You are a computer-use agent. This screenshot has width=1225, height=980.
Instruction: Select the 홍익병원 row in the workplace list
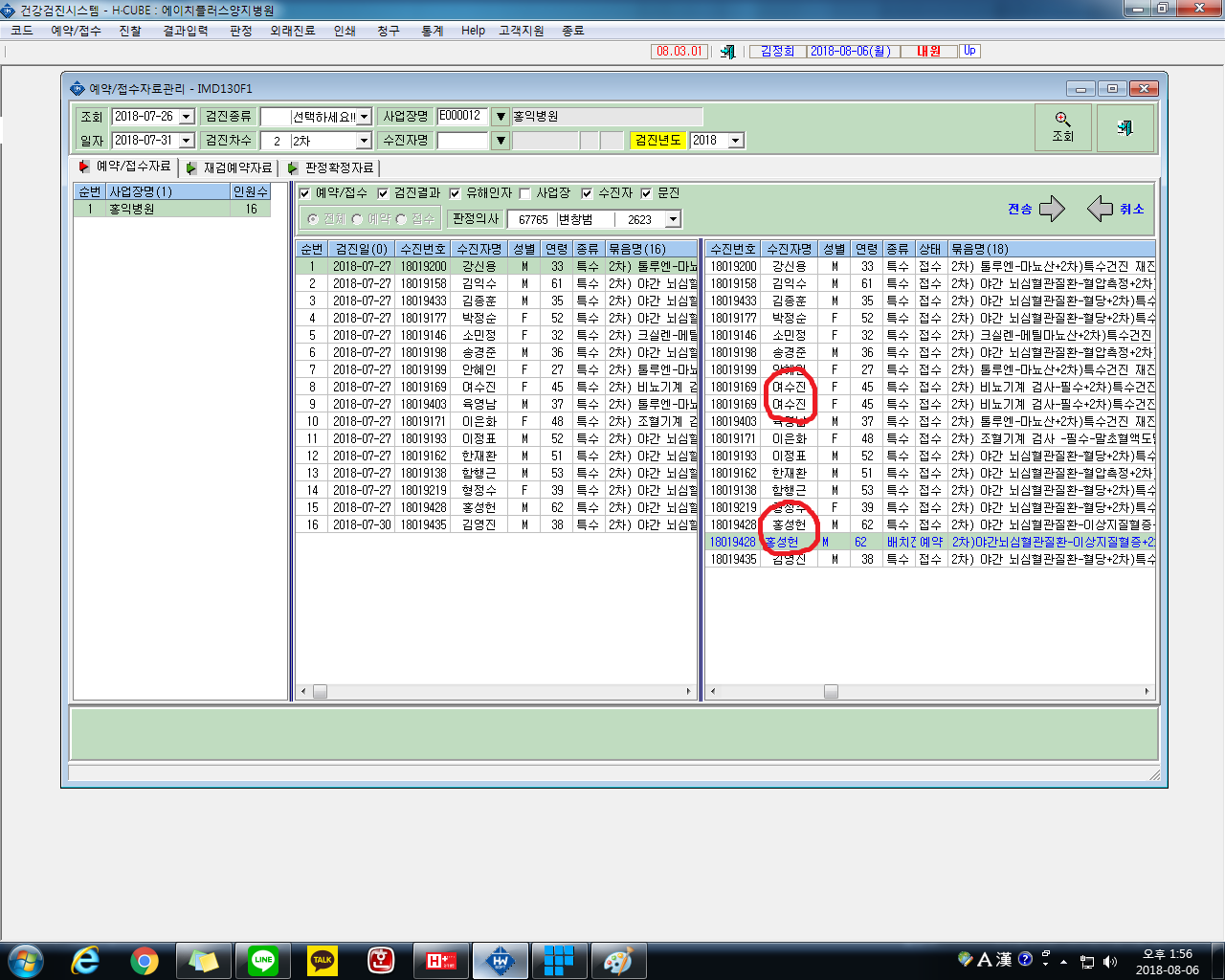tap(172, 209)
